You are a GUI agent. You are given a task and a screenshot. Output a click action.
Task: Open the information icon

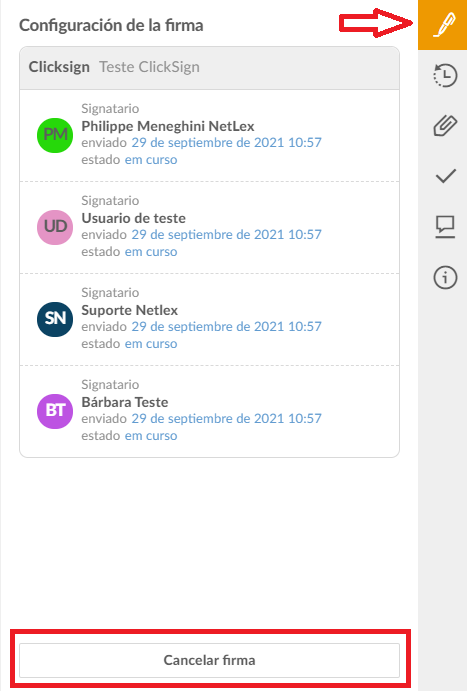pyautogui.click(x=445, y=278)
